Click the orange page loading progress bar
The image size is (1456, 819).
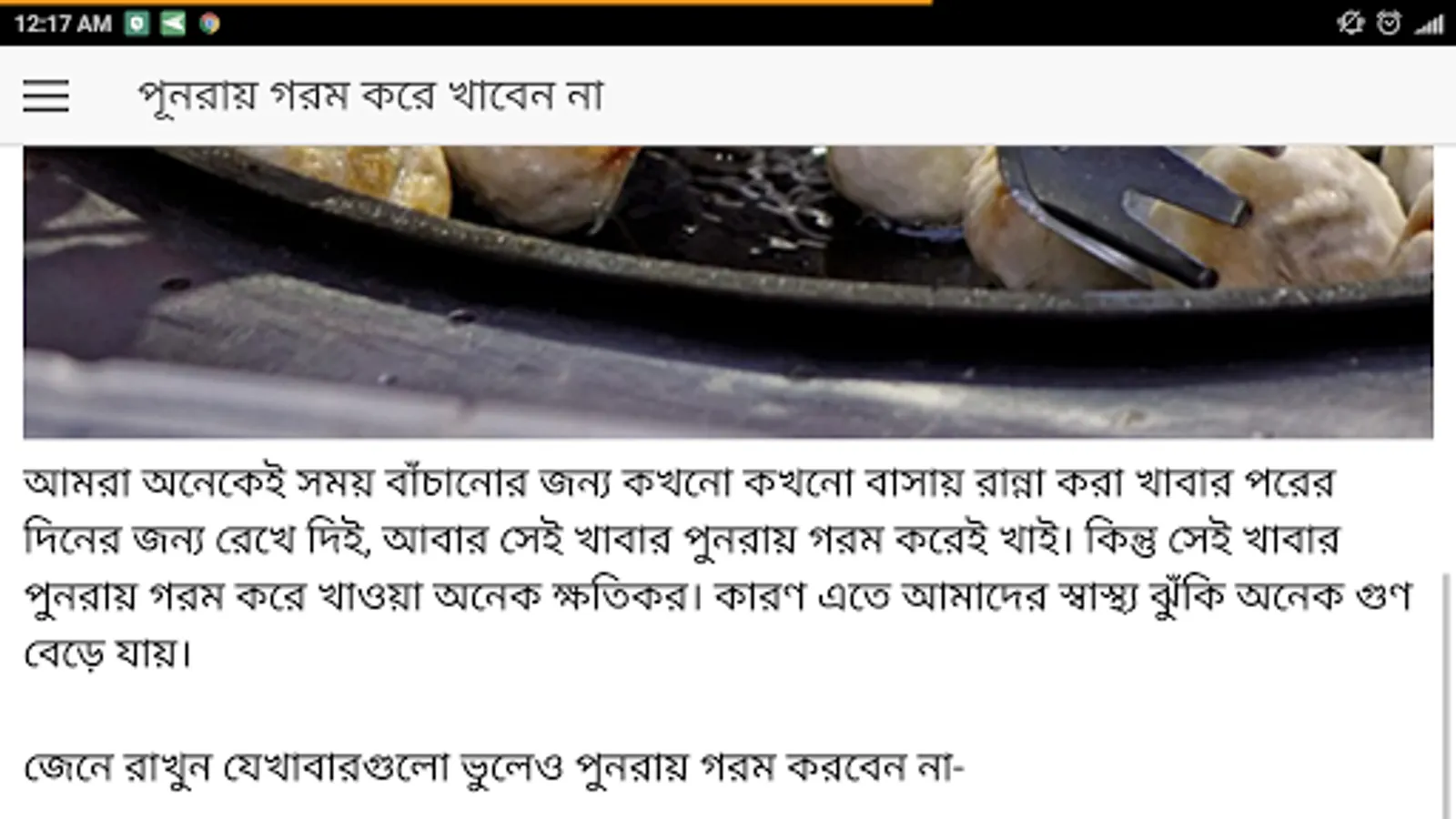466,3
